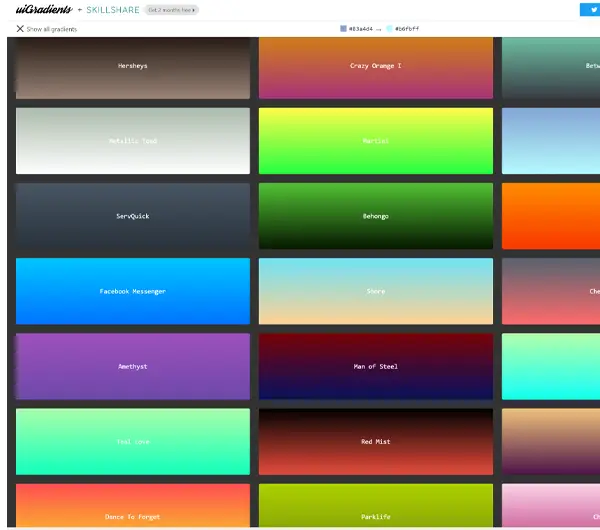Choose the Behongo gradient
Viewport: 600px width, 530px height.
375,216
